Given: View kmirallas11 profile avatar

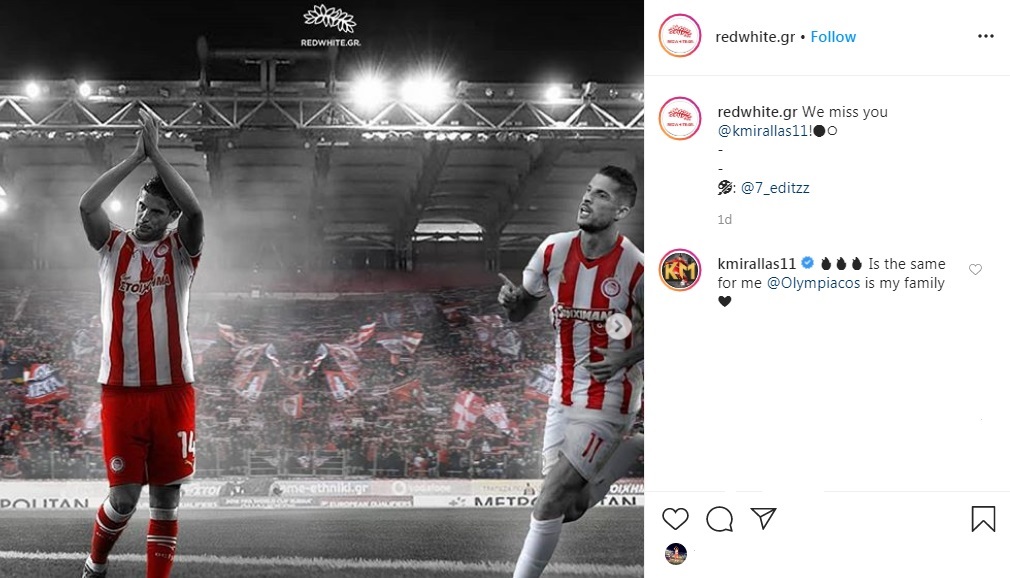Looking at the screenshot, I should [x=680, y=270].
